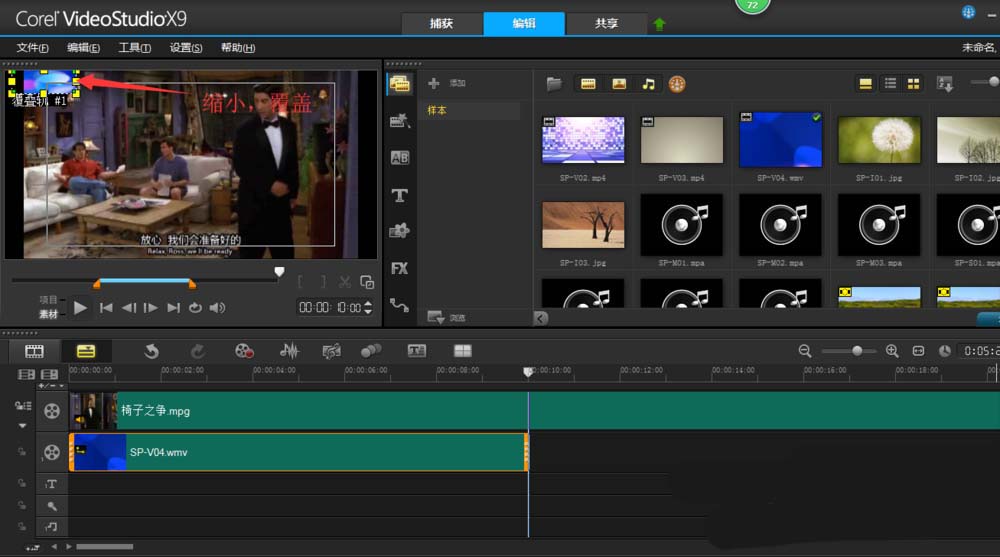The height and width of the screenshot is (557, 1000).
Task: Expand the Browse (浏览) dropdown
Action: [x=436, y=318]
